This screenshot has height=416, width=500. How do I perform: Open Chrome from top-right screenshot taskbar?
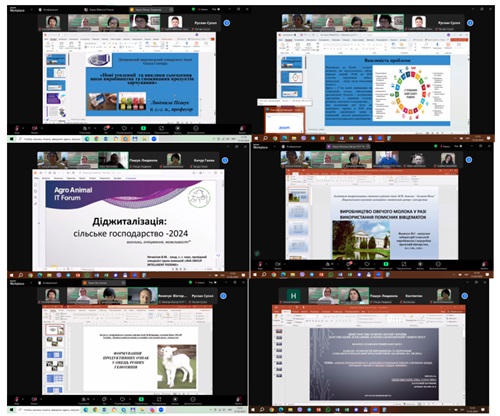point(275,138)
